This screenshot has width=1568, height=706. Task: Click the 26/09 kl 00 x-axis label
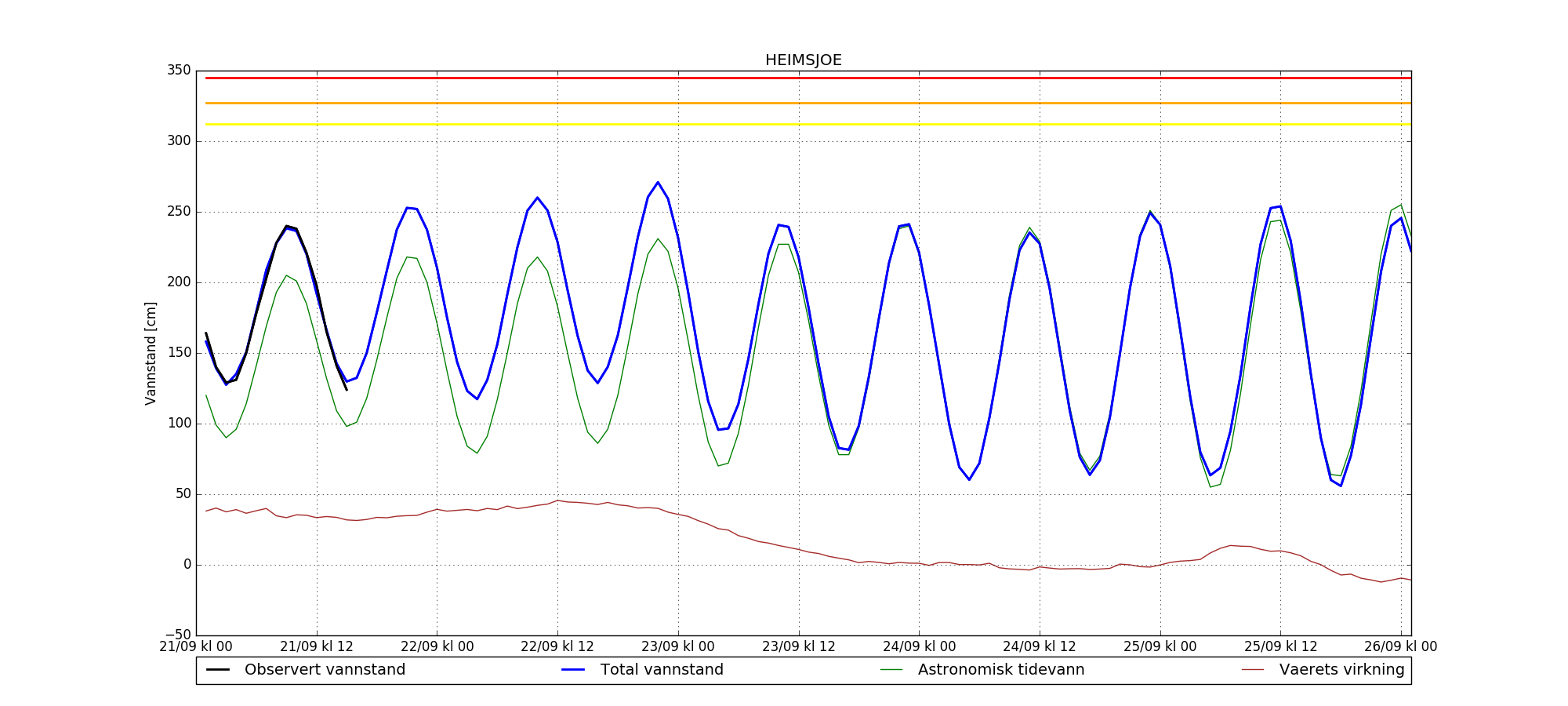[1401, 647]
